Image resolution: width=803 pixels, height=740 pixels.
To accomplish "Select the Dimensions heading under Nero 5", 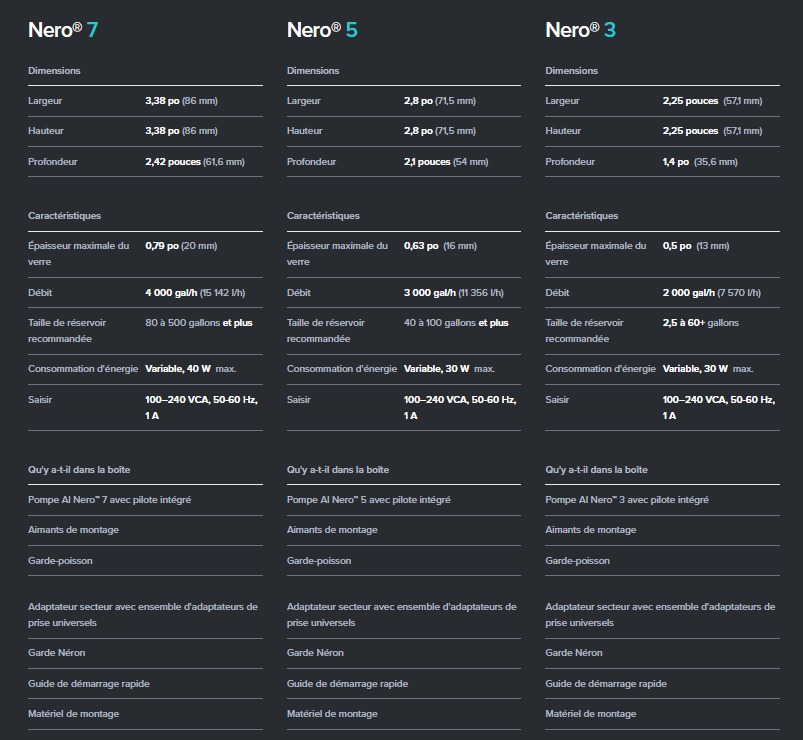I will tap(313, 71).
